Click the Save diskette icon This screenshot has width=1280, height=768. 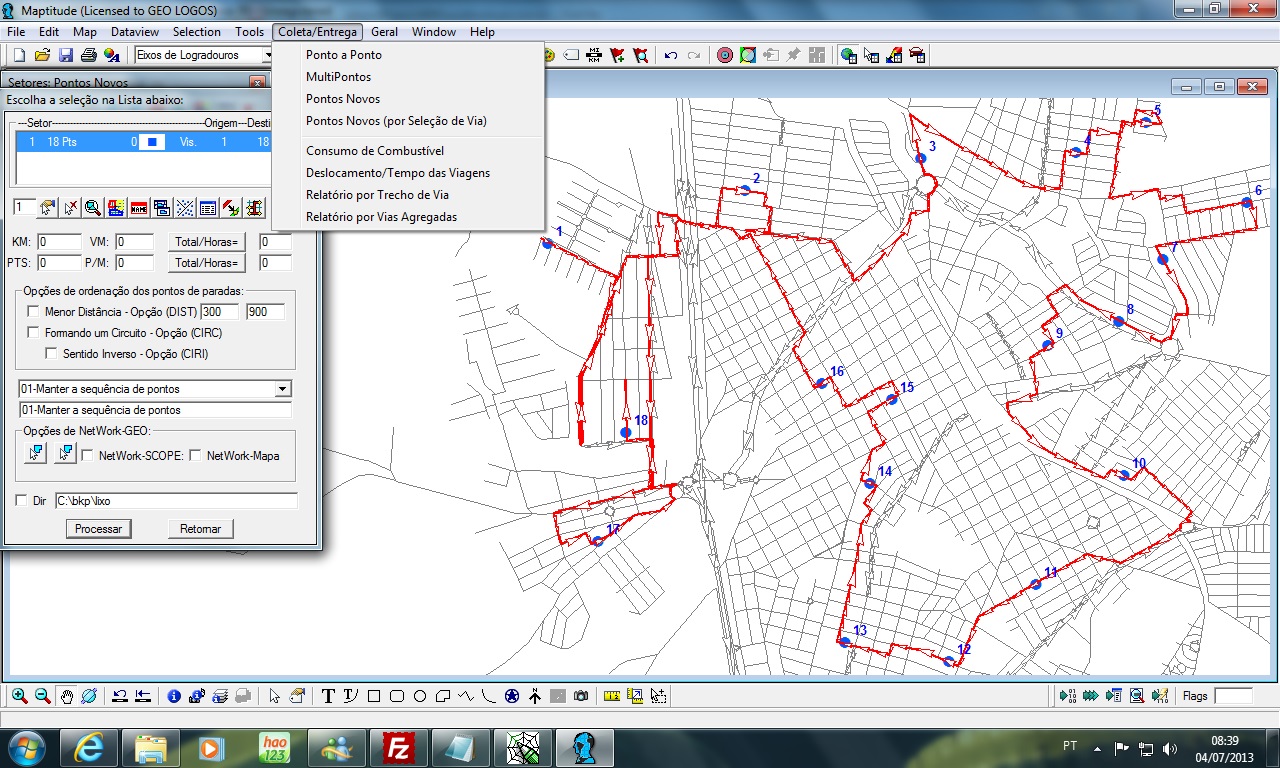pos(66,55)
